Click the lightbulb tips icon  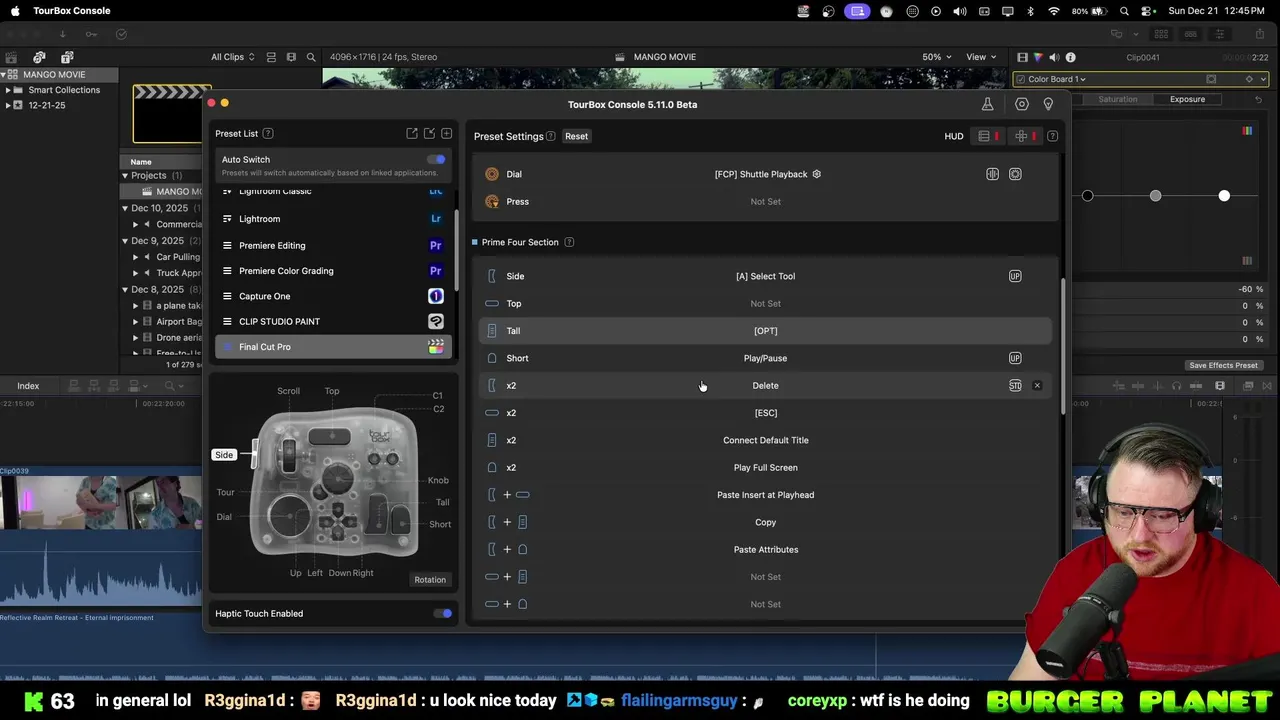click(1048, 104)
